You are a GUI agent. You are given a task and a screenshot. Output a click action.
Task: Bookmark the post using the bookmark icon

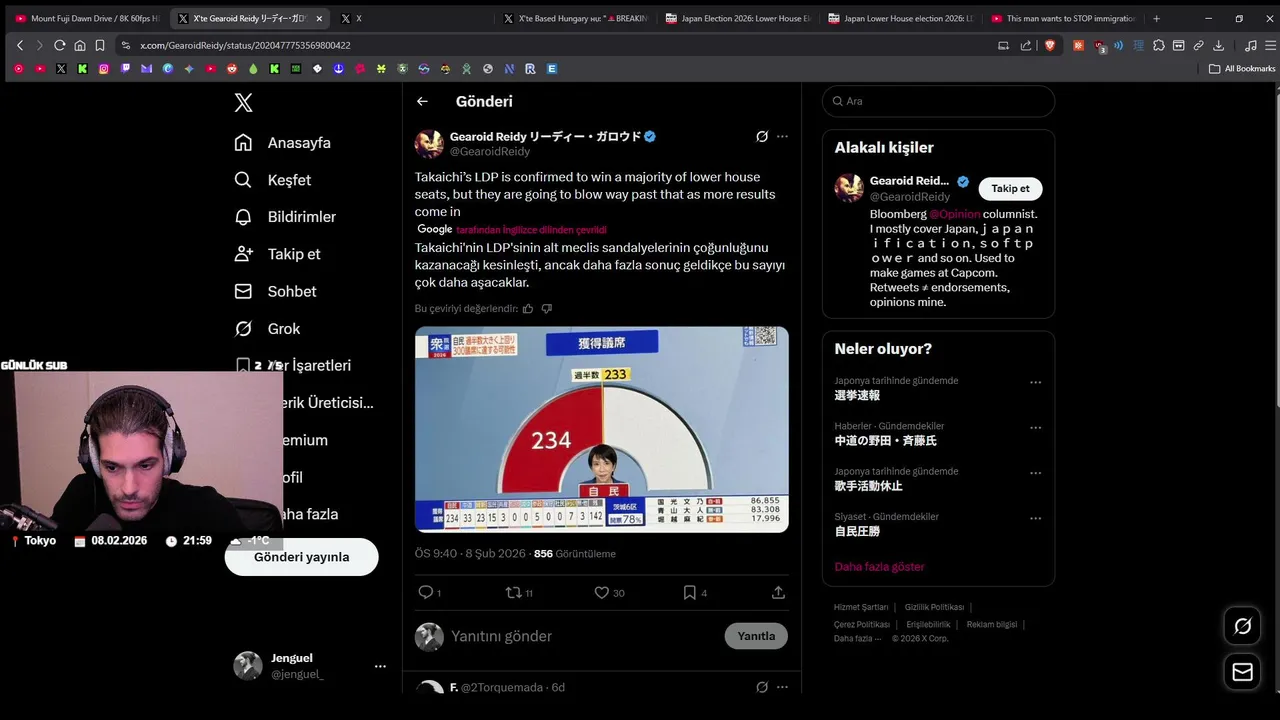click(x=689, y=592)
